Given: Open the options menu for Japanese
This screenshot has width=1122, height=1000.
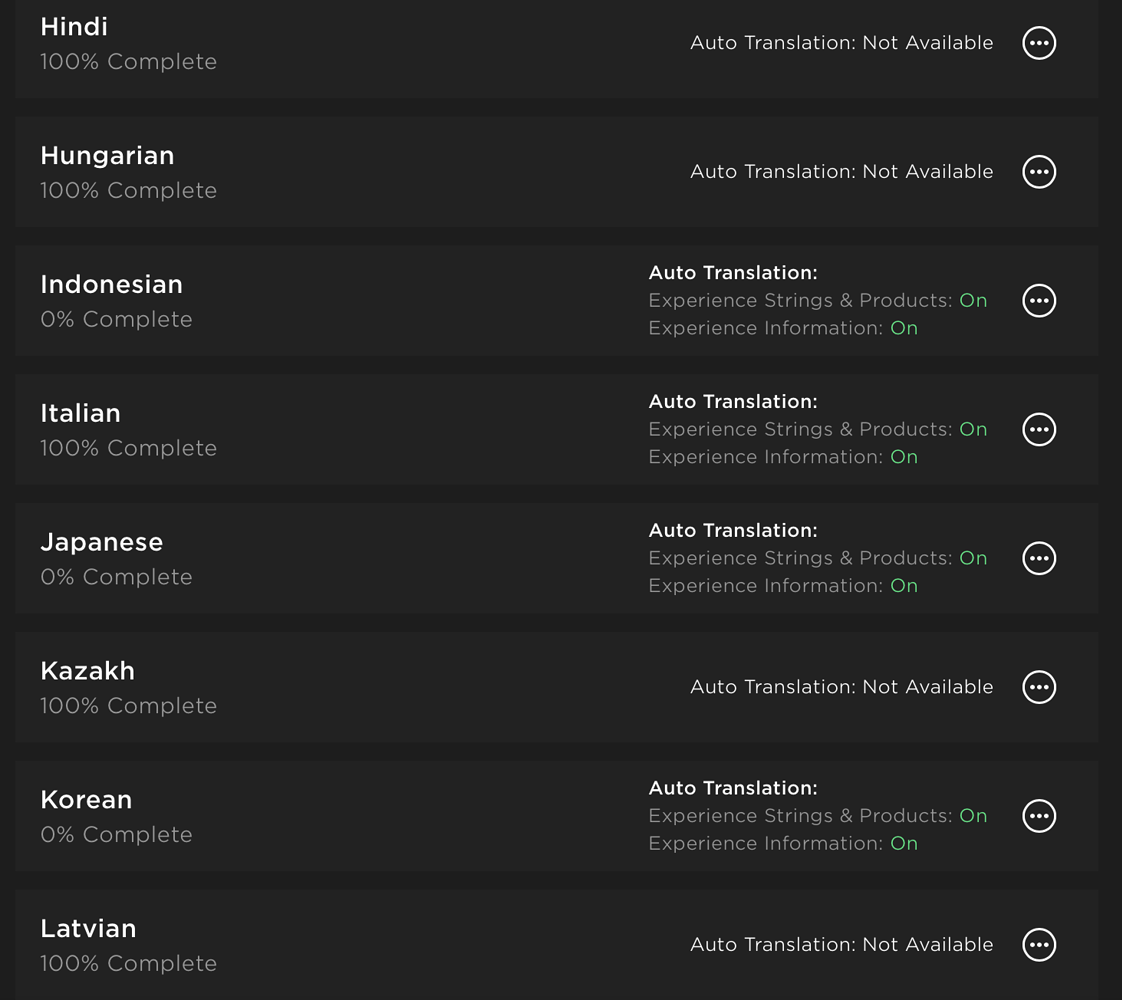Looking at the screenshot, I should click(1039, 558).
